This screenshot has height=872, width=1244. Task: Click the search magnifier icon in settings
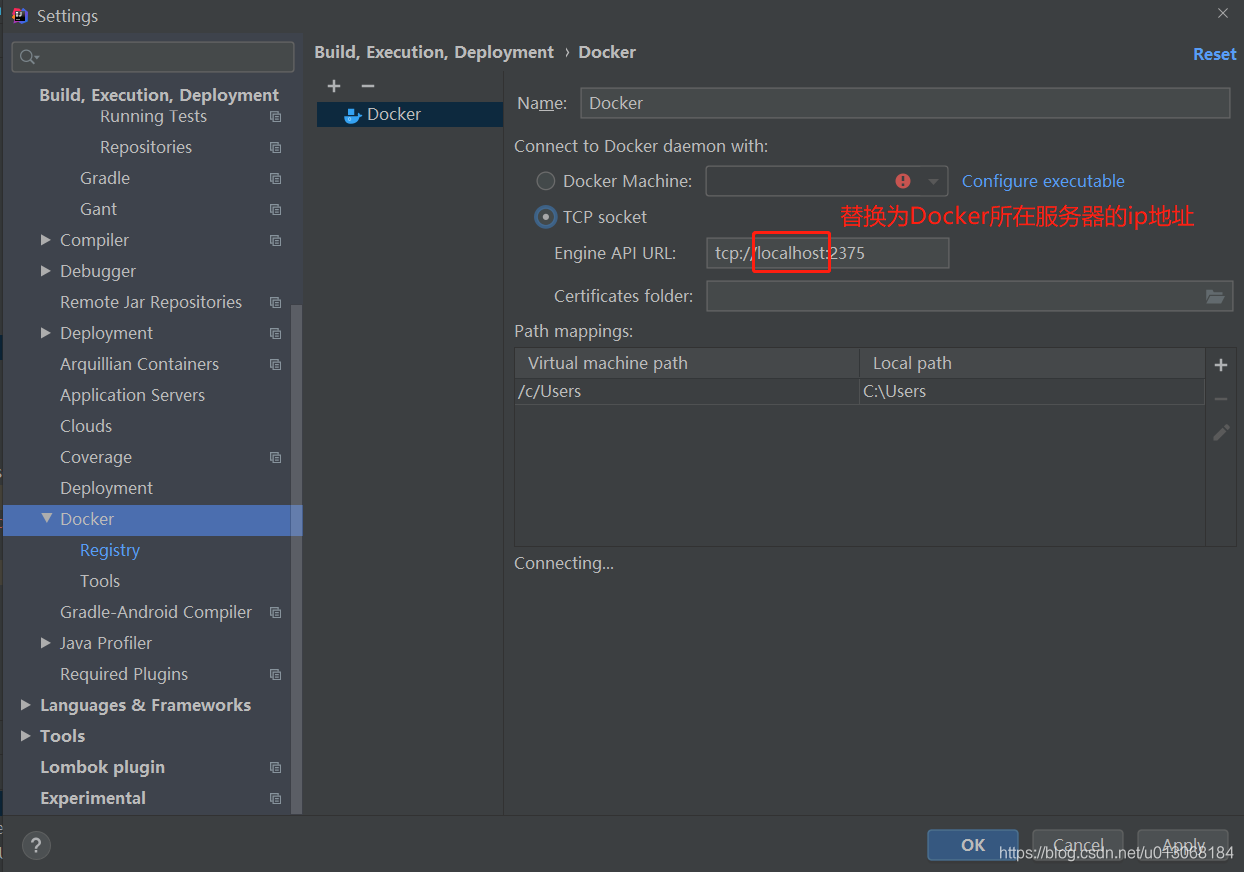29,57
